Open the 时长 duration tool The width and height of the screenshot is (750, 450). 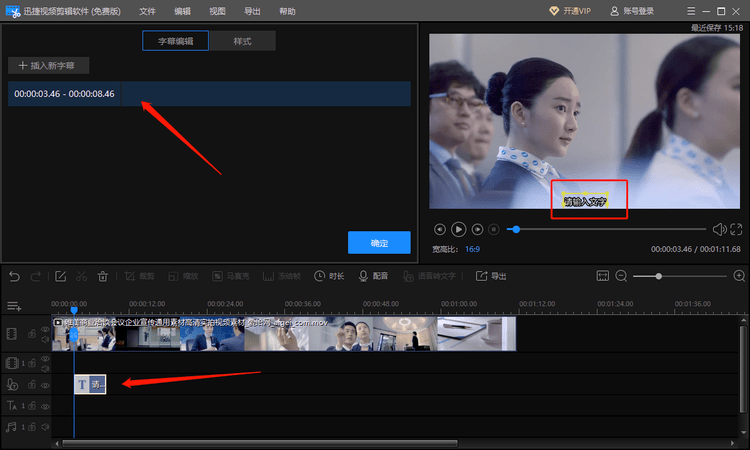pos(329,276)
